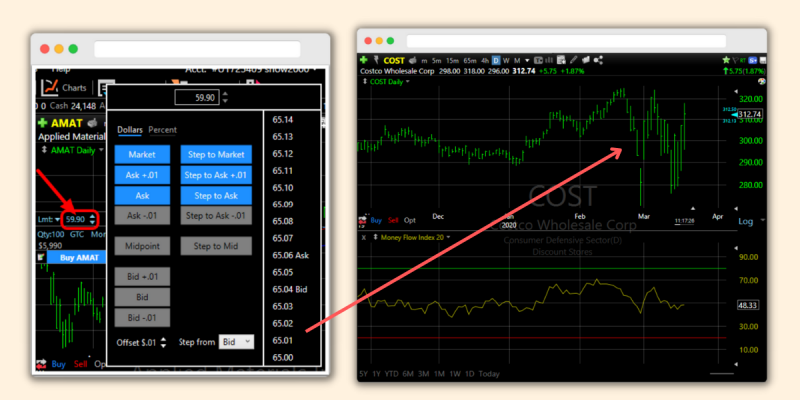Select the M monthly timeframe button
800x400 pixels.
coord(517,60)
